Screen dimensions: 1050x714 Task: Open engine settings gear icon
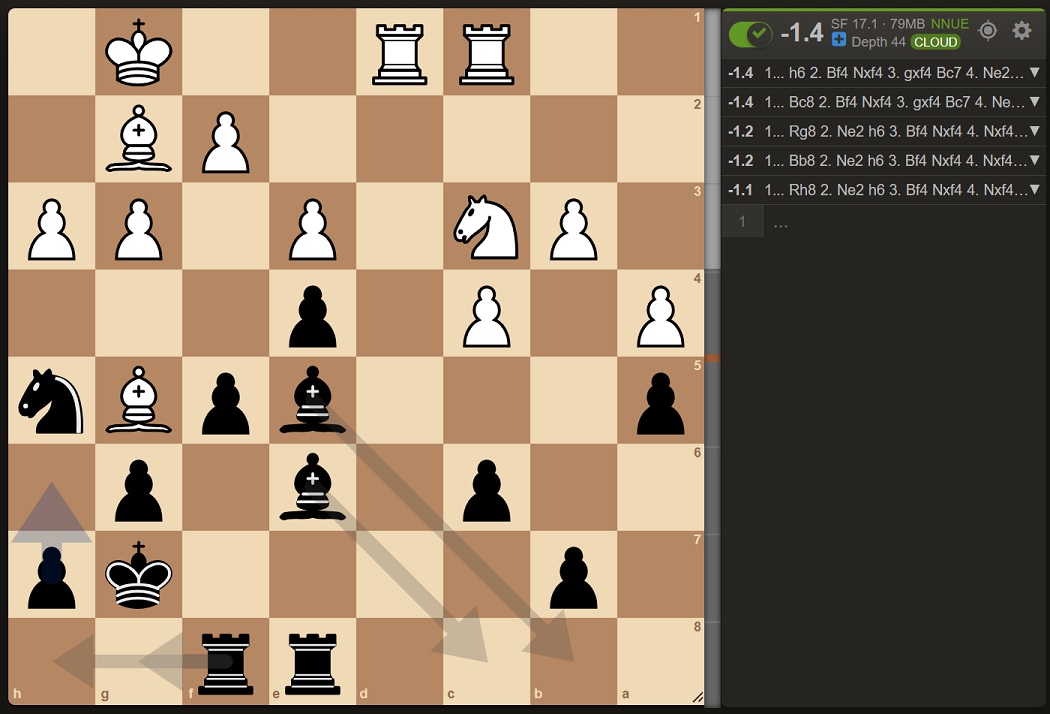[1021, 31]
